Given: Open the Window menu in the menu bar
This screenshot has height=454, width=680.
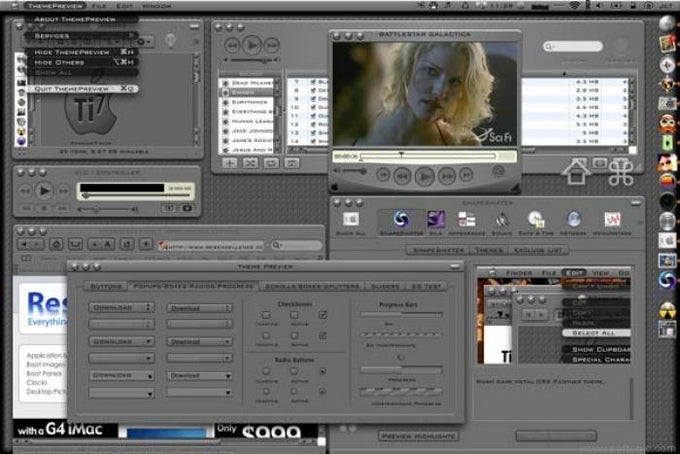Looking at the screenshot, I should (x=157, y=6).
